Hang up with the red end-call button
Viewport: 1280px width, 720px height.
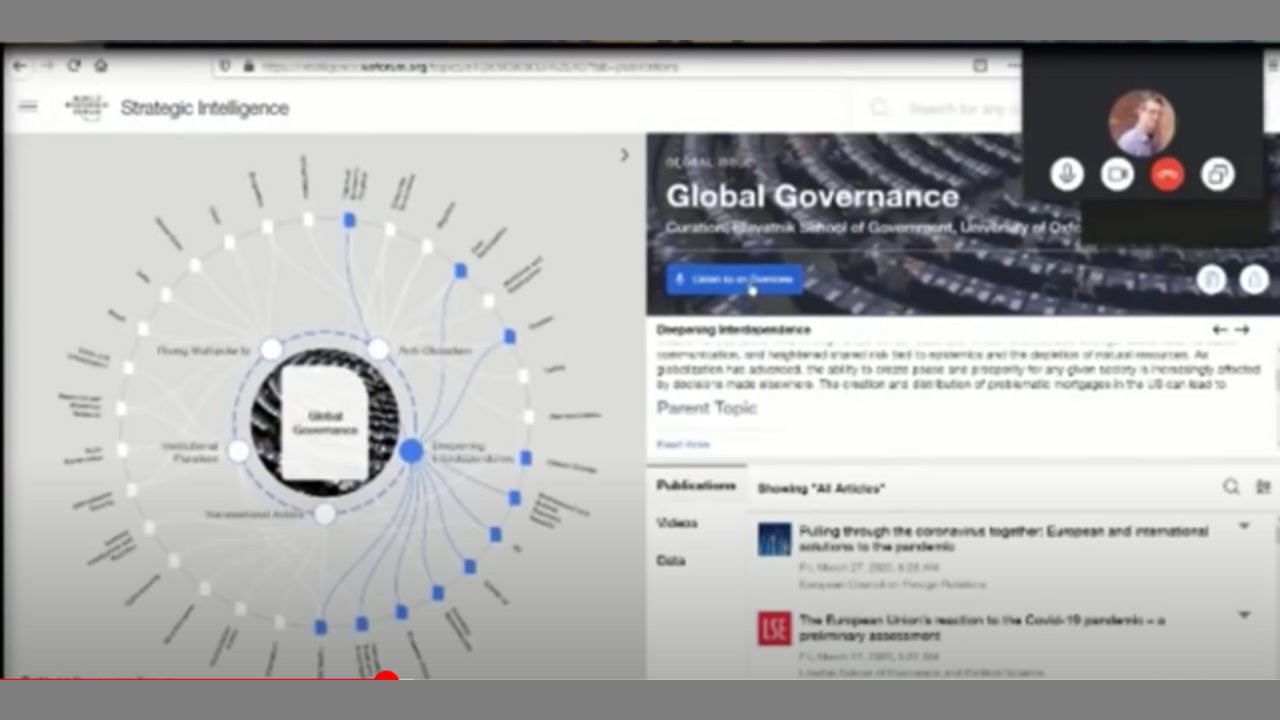[x=1167, y=174]
